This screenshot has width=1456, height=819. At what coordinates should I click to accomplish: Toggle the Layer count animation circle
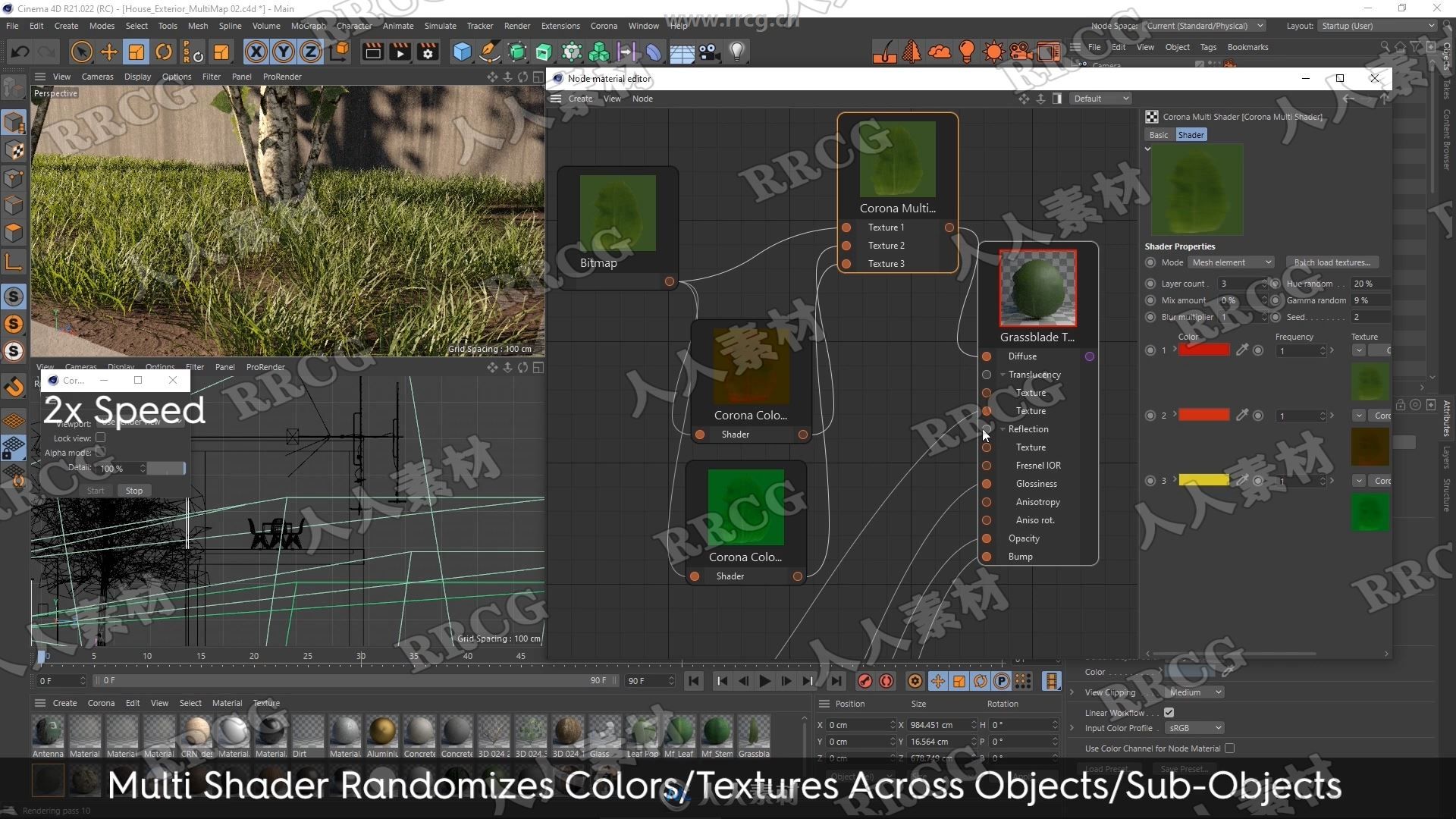(1150, 284)
